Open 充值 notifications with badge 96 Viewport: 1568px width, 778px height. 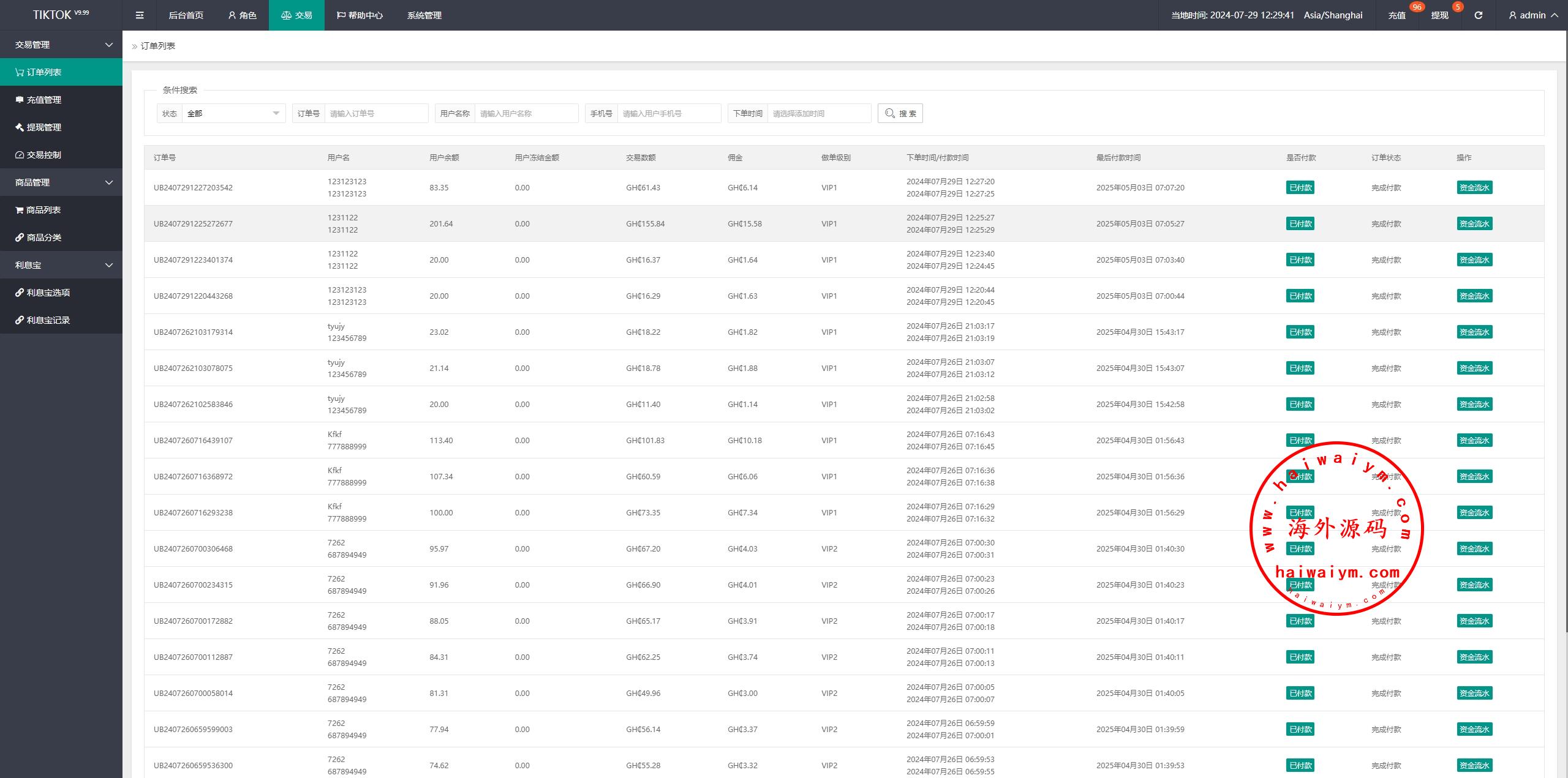(x=1396, y=15)
